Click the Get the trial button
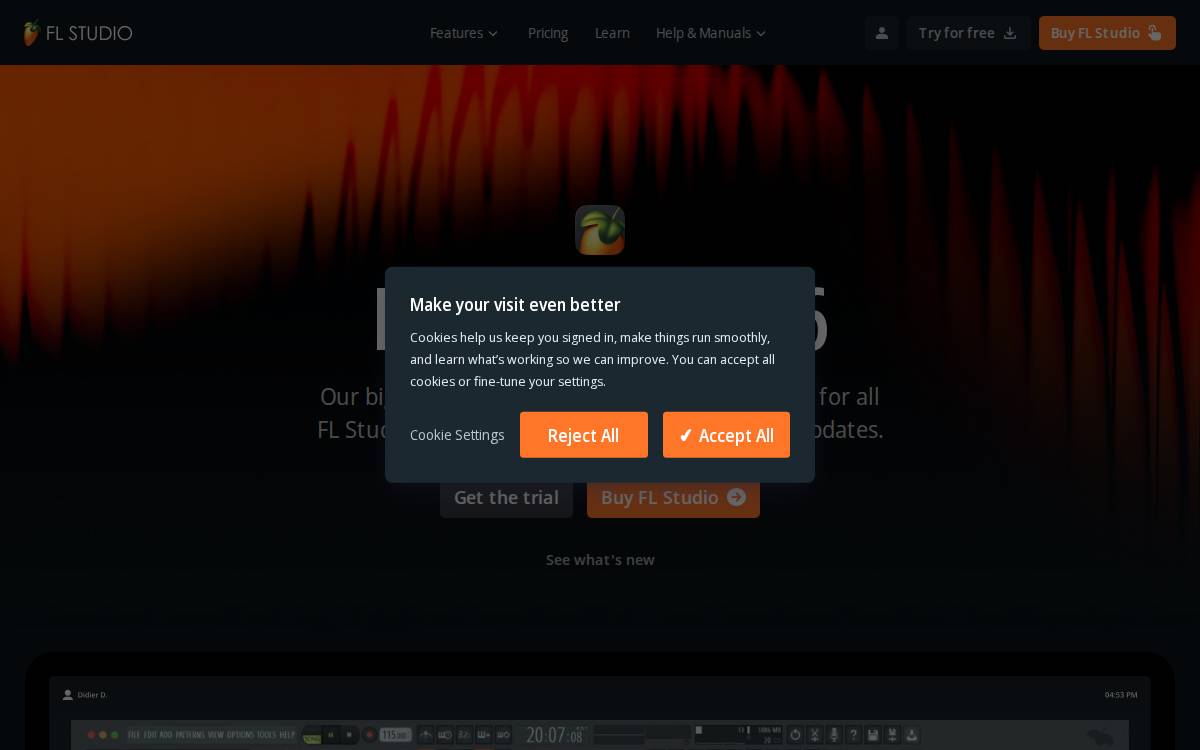 click(506, 497)
